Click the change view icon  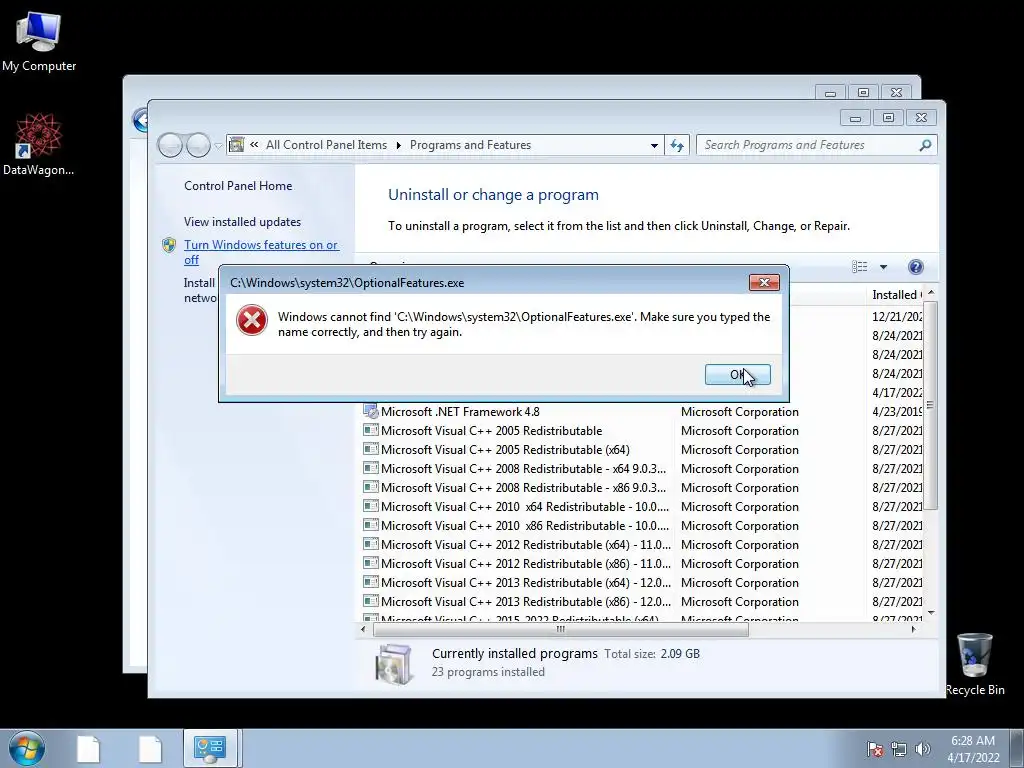[x=859, y=266]
